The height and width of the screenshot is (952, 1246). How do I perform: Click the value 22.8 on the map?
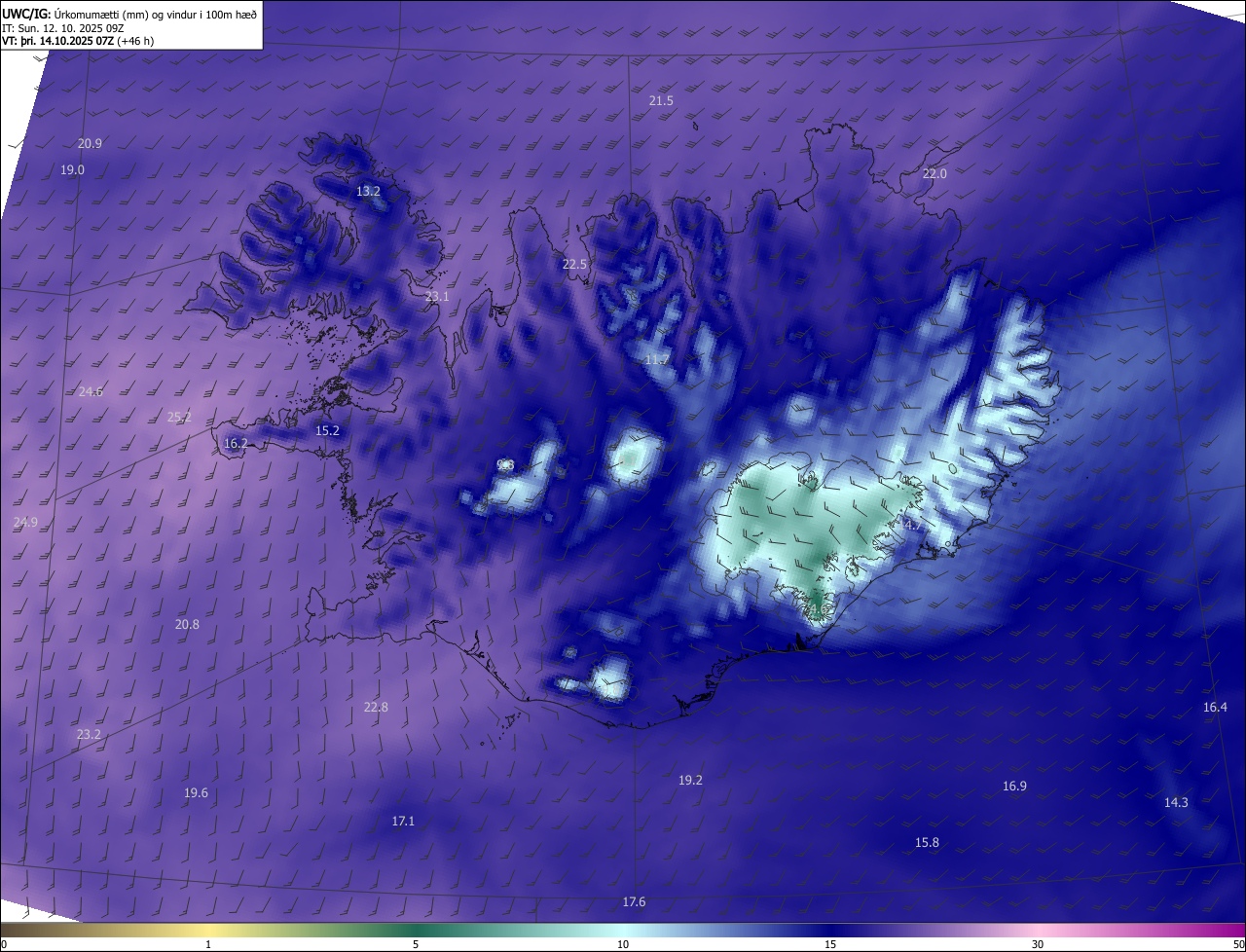(x=376, y=708)
